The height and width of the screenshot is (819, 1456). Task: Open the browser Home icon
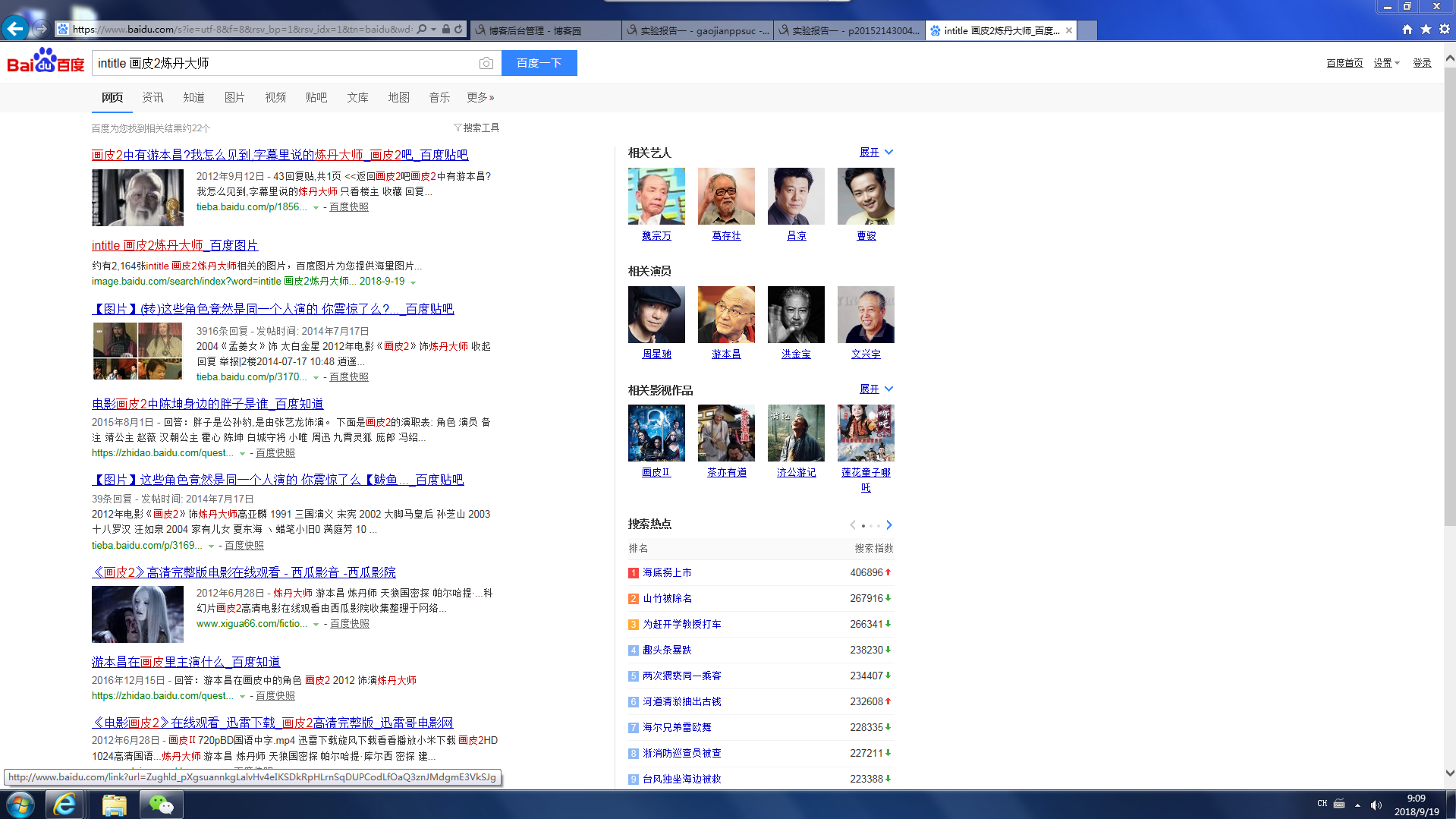point(1407,30)
